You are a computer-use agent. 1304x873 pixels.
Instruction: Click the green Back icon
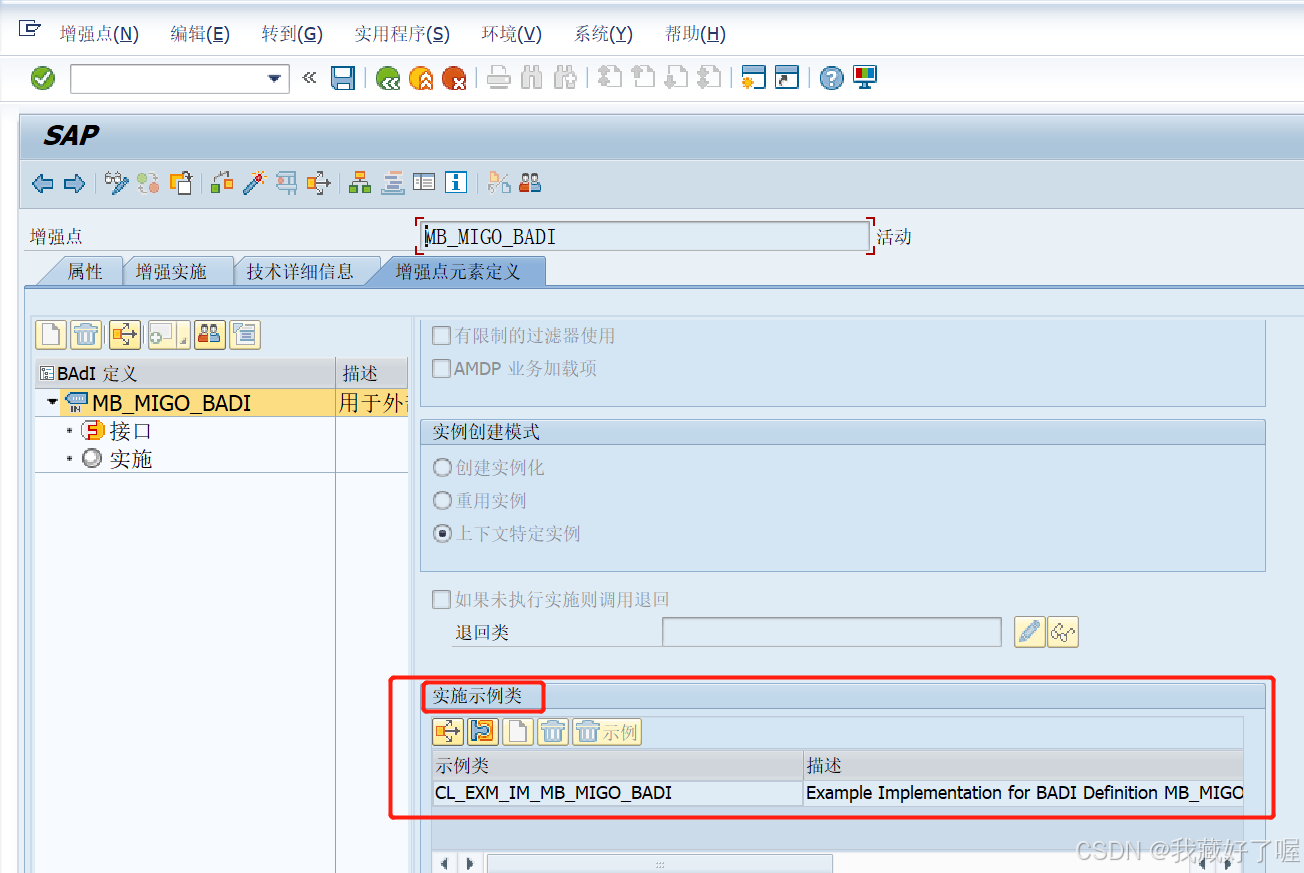[x=388, y=78]
